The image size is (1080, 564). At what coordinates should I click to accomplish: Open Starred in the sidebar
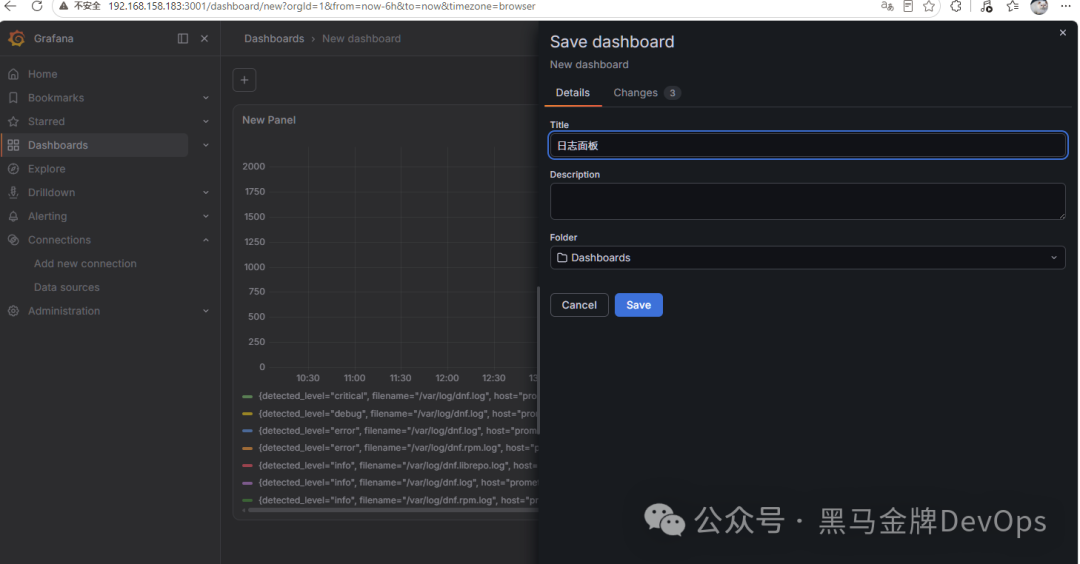[46, 121]
